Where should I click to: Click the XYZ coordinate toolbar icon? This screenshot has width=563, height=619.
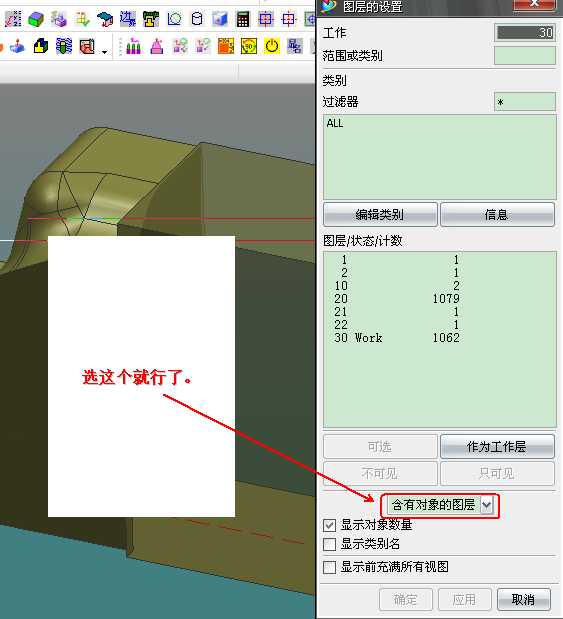tap(13, 19)
